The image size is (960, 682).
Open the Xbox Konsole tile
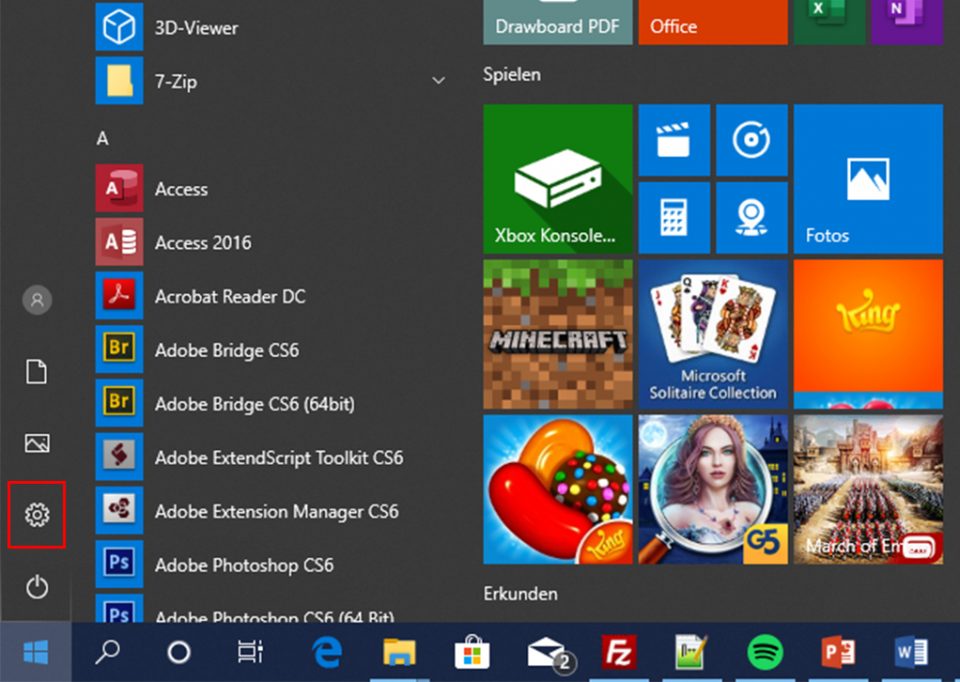557,179
